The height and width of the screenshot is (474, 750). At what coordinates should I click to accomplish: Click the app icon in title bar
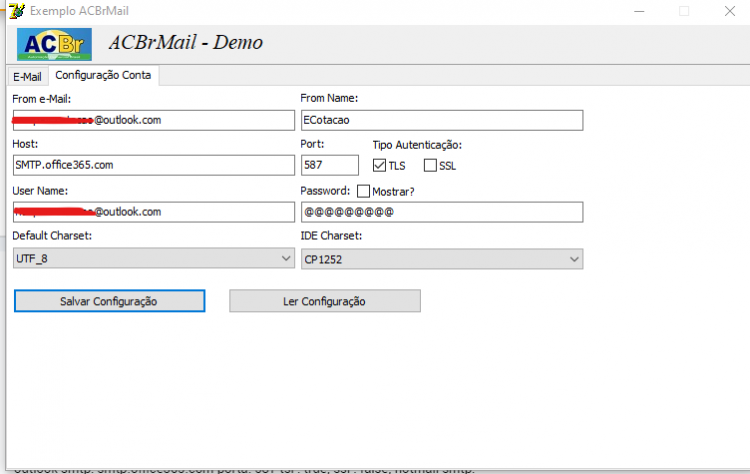(x=17, y=11)
